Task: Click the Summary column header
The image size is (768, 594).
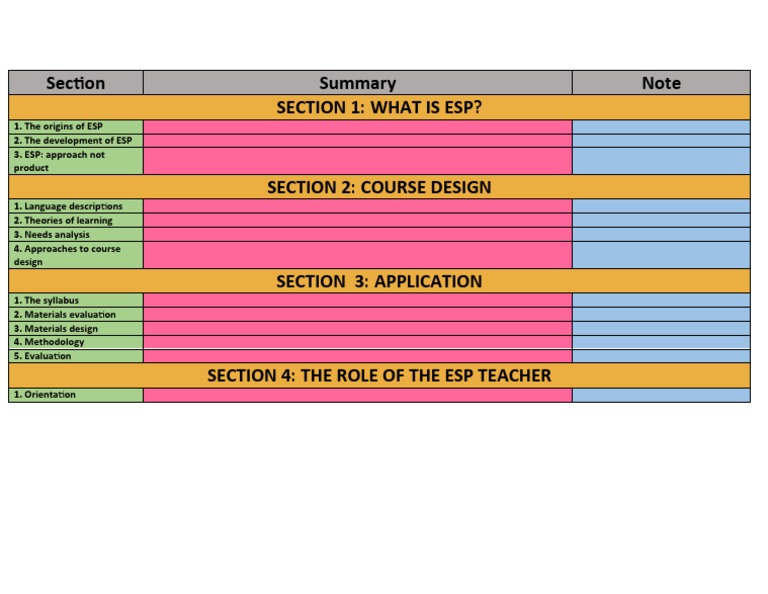Action: tap(358, 83)
